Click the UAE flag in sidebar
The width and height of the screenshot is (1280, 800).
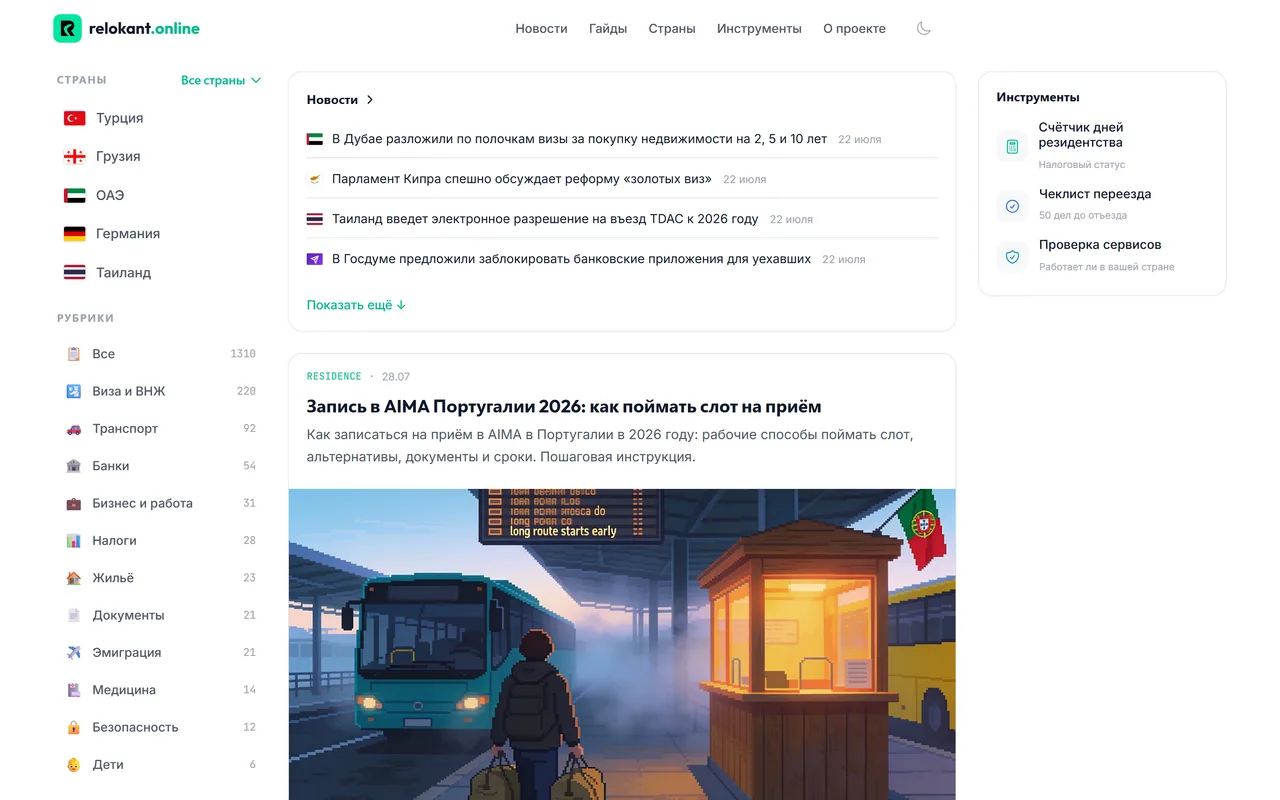75,195
